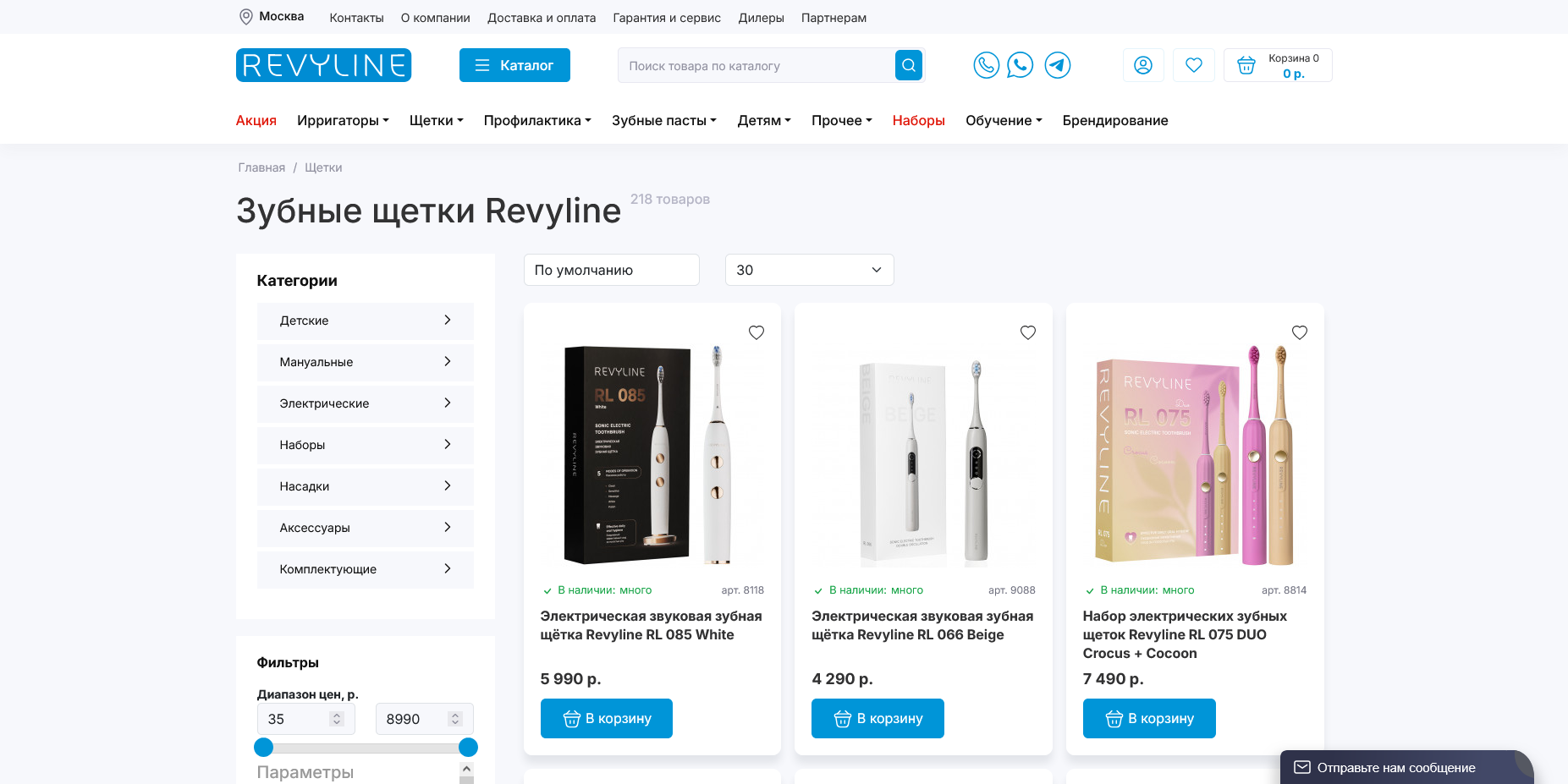Expand the Зубные пасты menu
Screen dimensions: 1568x784
tap(664, 120)
